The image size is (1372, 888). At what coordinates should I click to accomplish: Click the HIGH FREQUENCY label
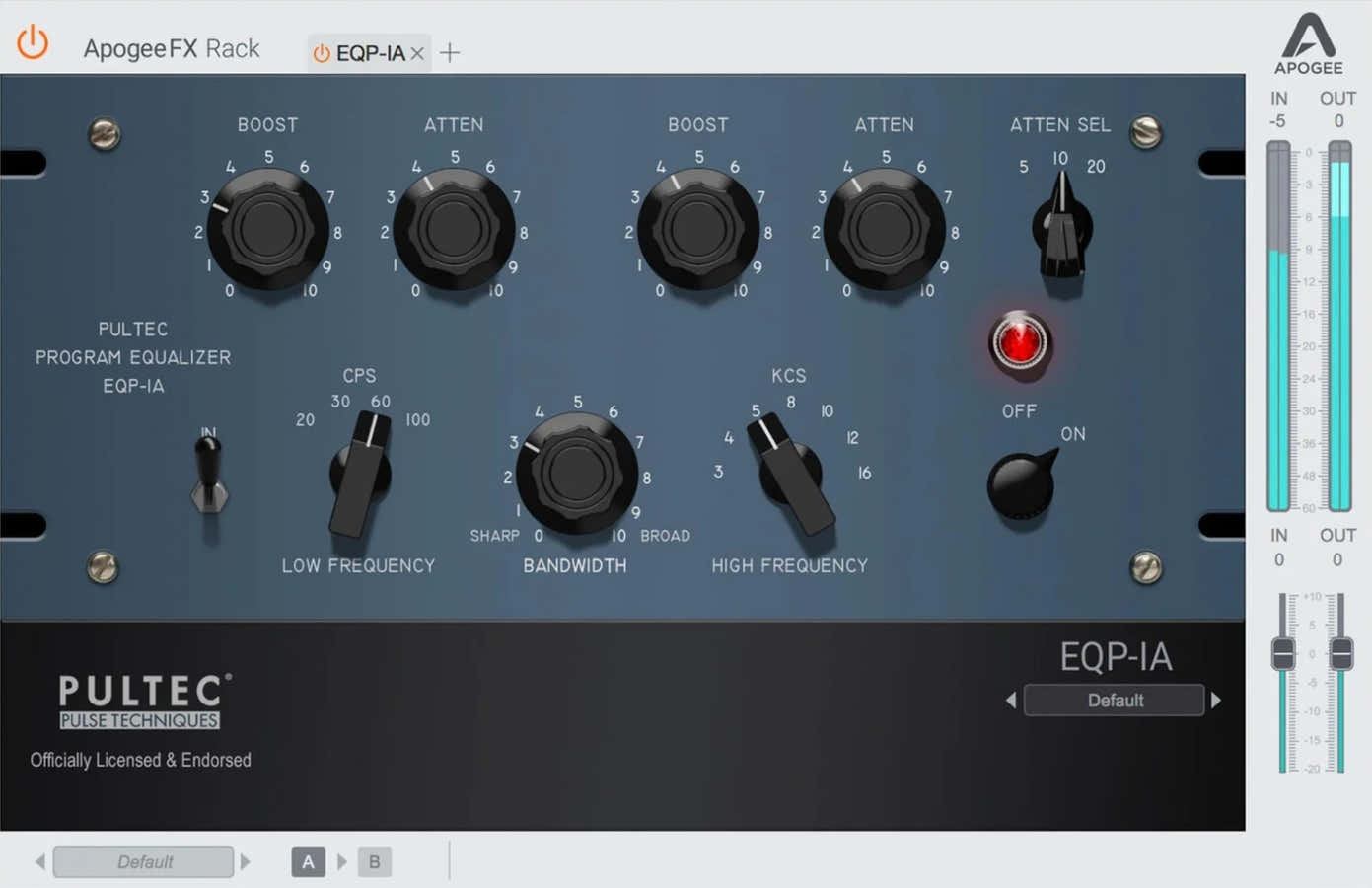pos(790,566)
